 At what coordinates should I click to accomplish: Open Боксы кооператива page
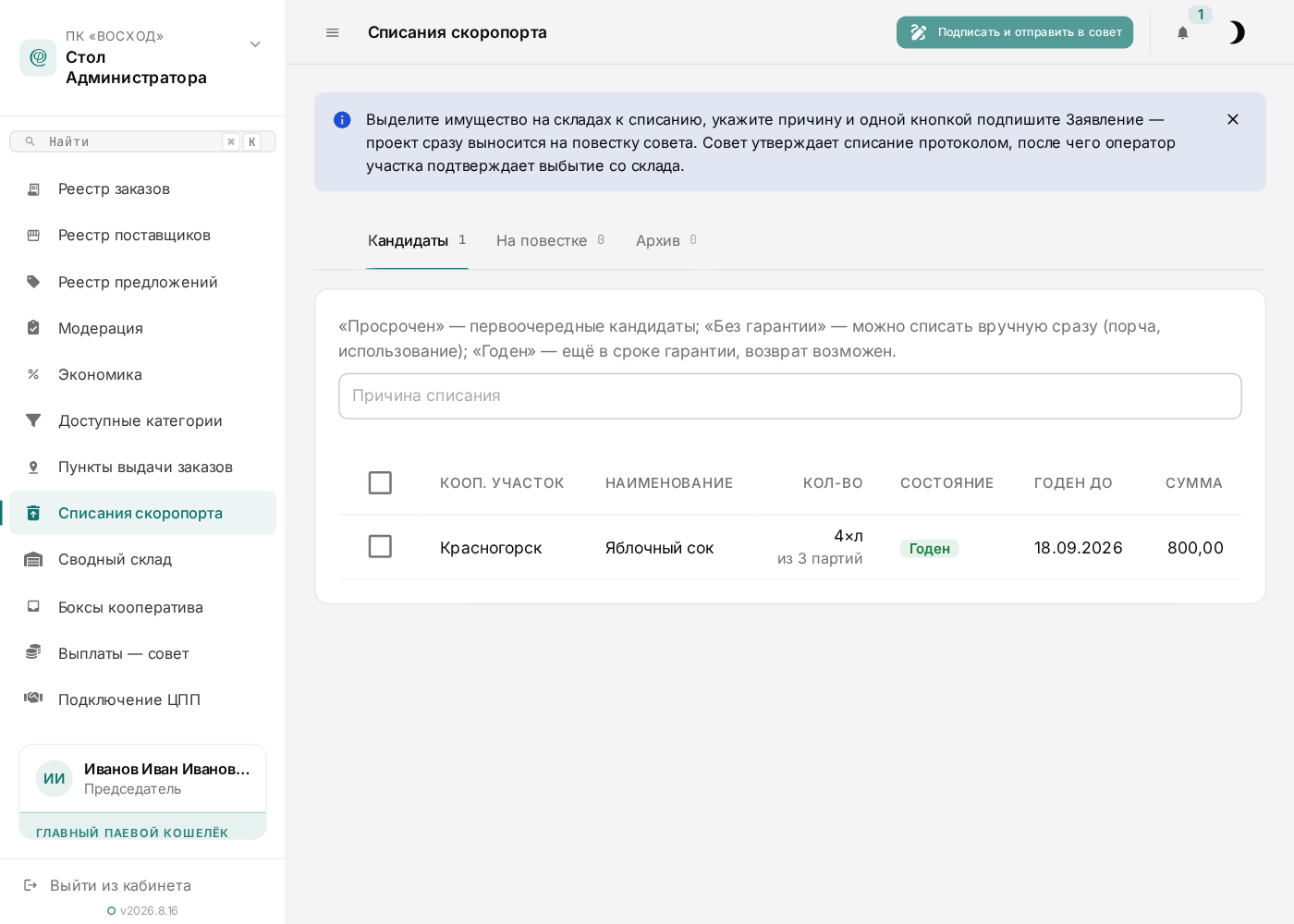click(x=142, y=607)
